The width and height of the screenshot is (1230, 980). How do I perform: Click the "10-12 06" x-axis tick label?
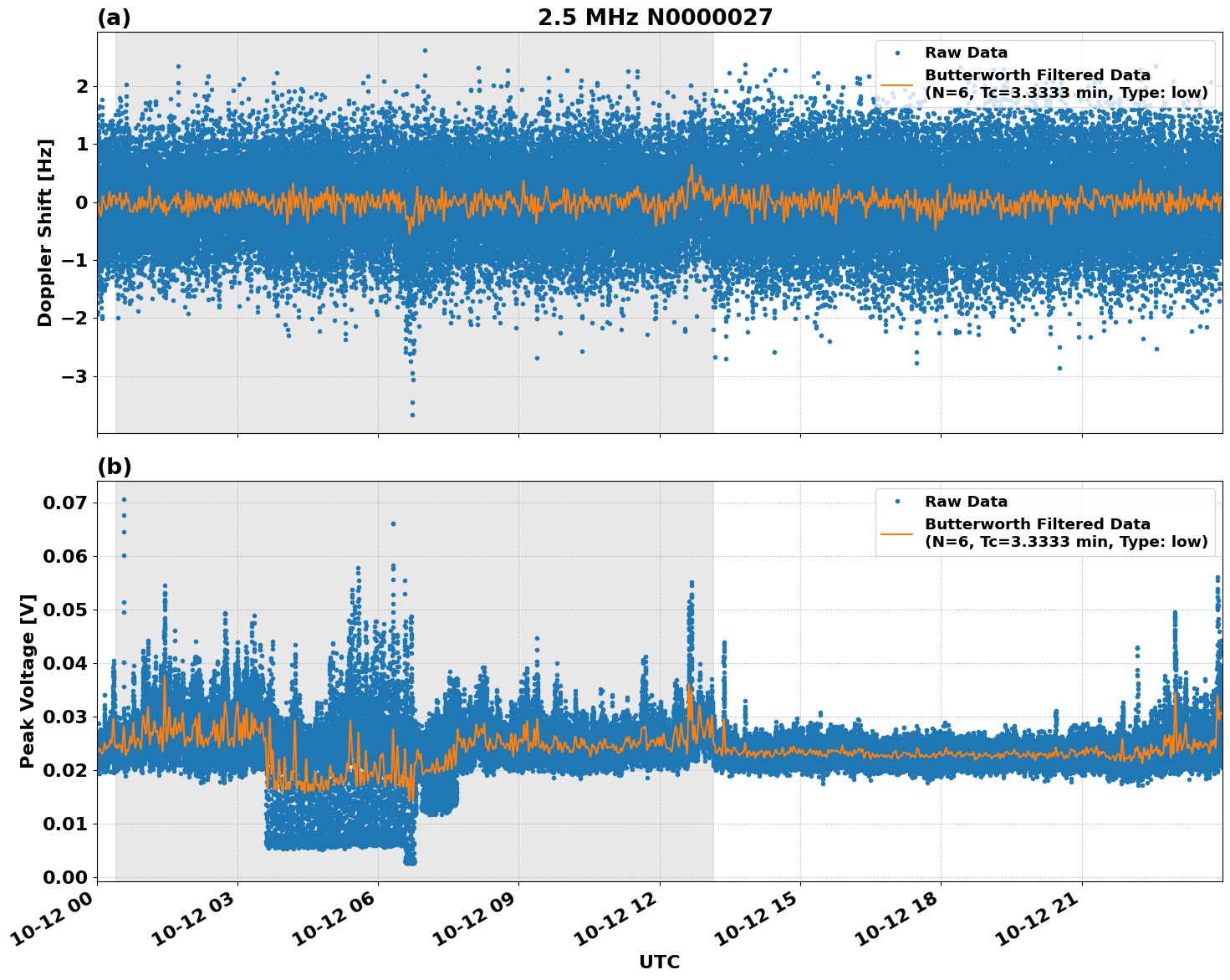[336, 916]
